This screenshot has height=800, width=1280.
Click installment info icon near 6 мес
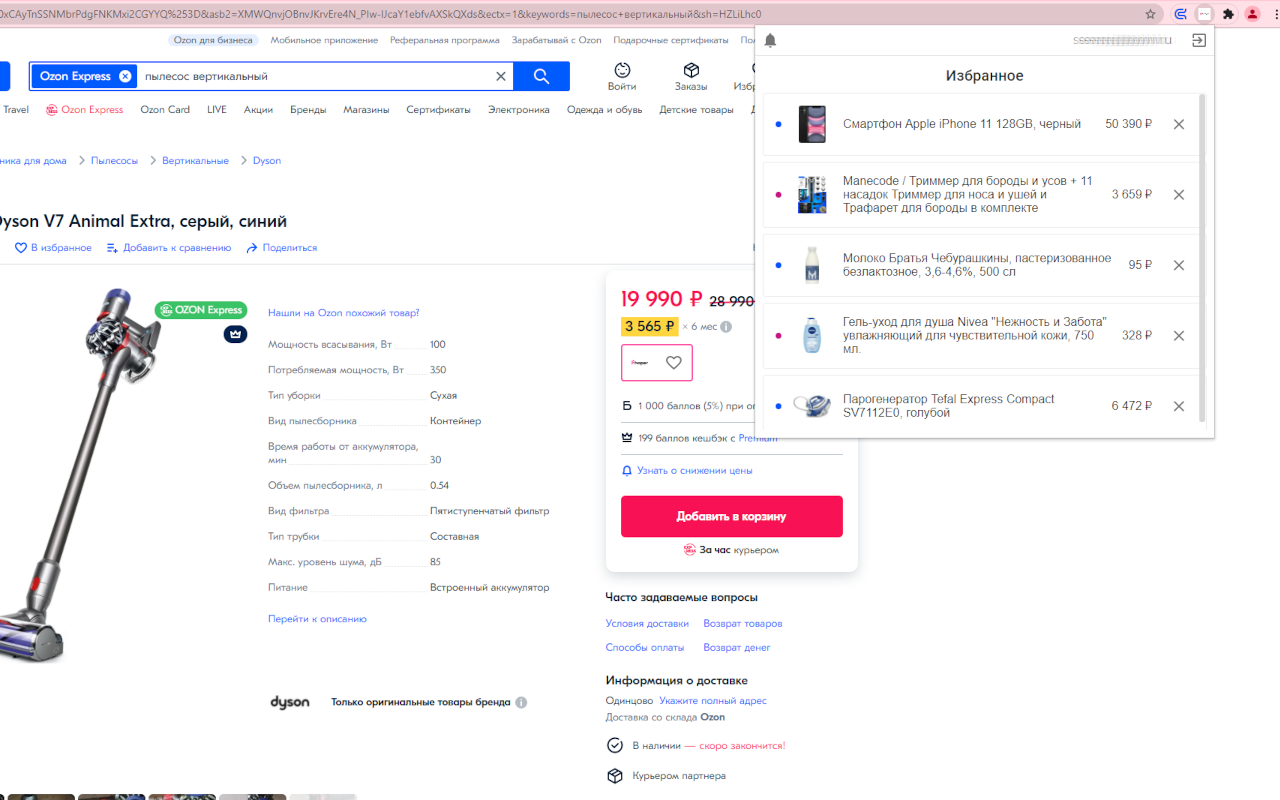coord(726,327)
